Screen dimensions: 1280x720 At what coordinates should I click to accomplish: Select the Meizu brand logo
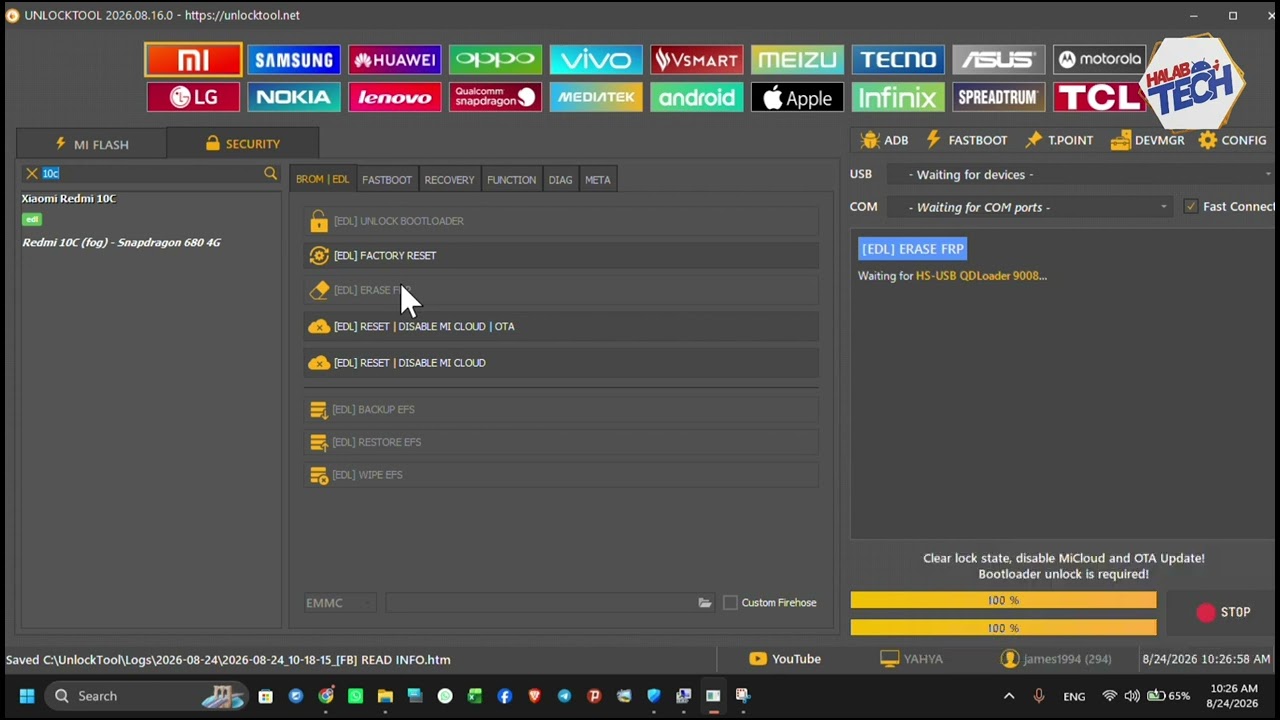(797, 60)
